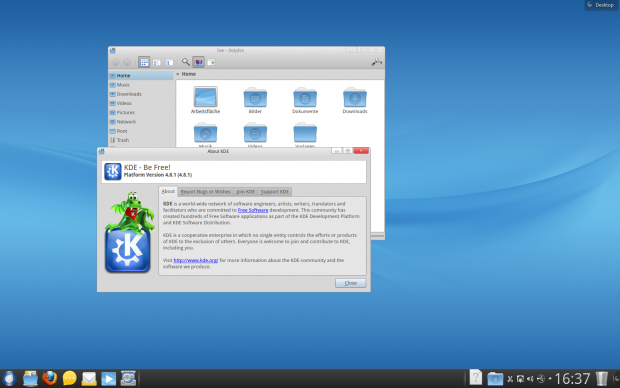Go forward in Dolphin toolbar

pyautogui.click(x=127, y=62)
